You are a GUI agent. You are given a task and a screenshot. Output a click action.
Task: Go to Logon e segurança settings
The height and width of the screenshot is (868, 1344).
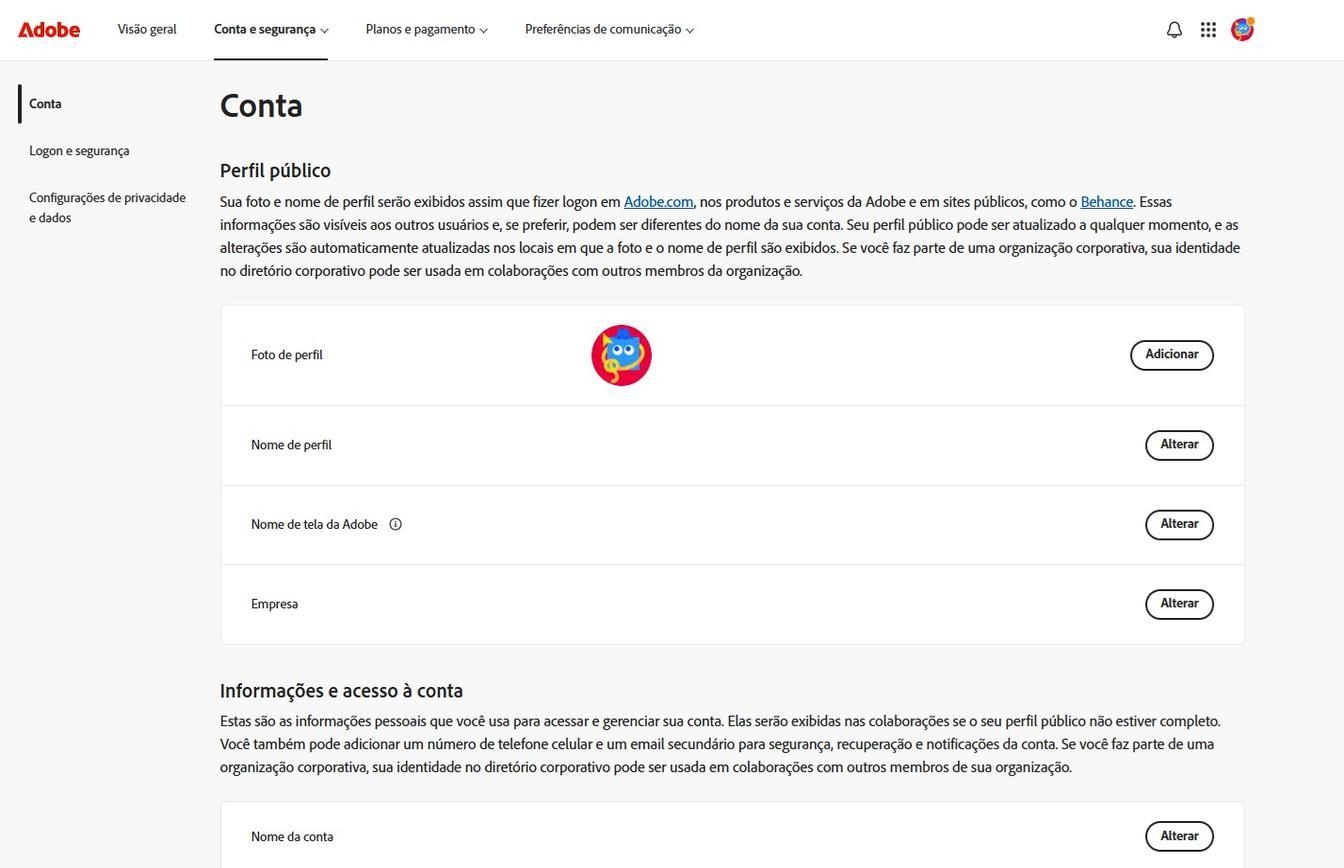coord(79,150)
